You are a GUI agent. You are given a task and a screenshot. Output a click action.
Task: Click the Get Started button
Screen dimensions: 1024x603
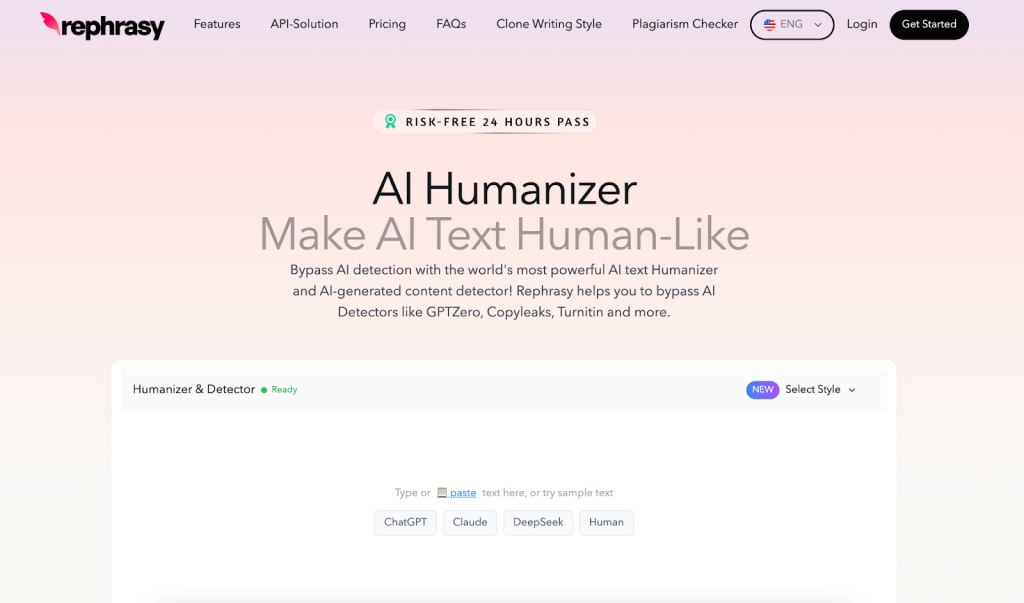click(929, 24)
